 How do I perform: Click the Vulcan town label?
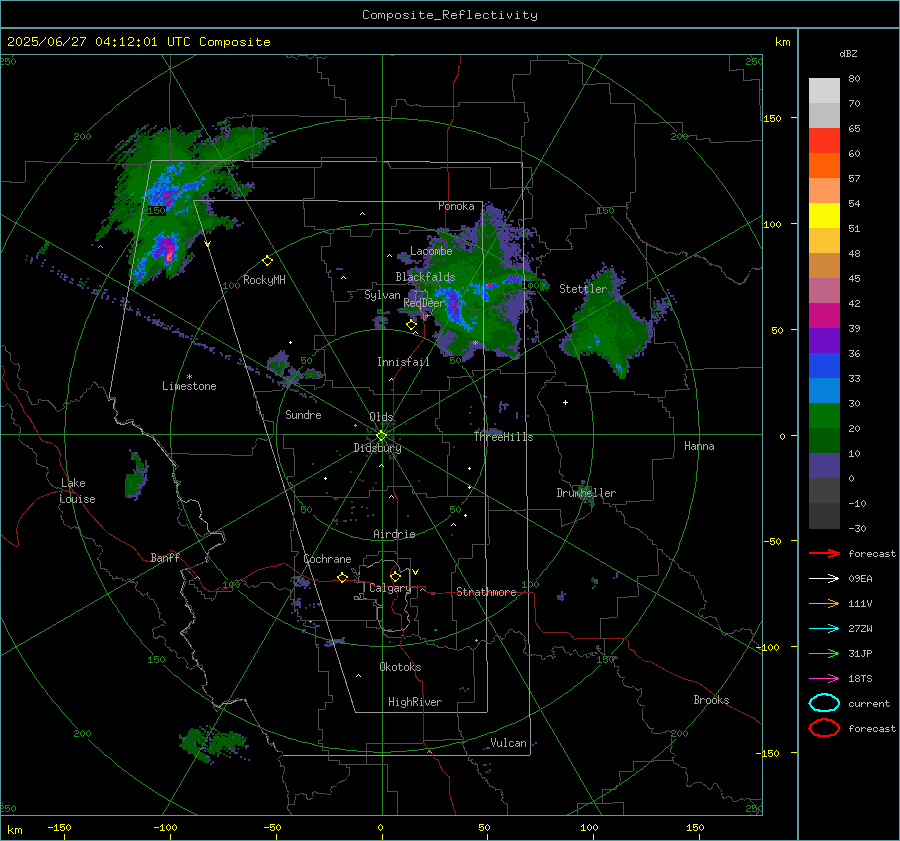508,743
